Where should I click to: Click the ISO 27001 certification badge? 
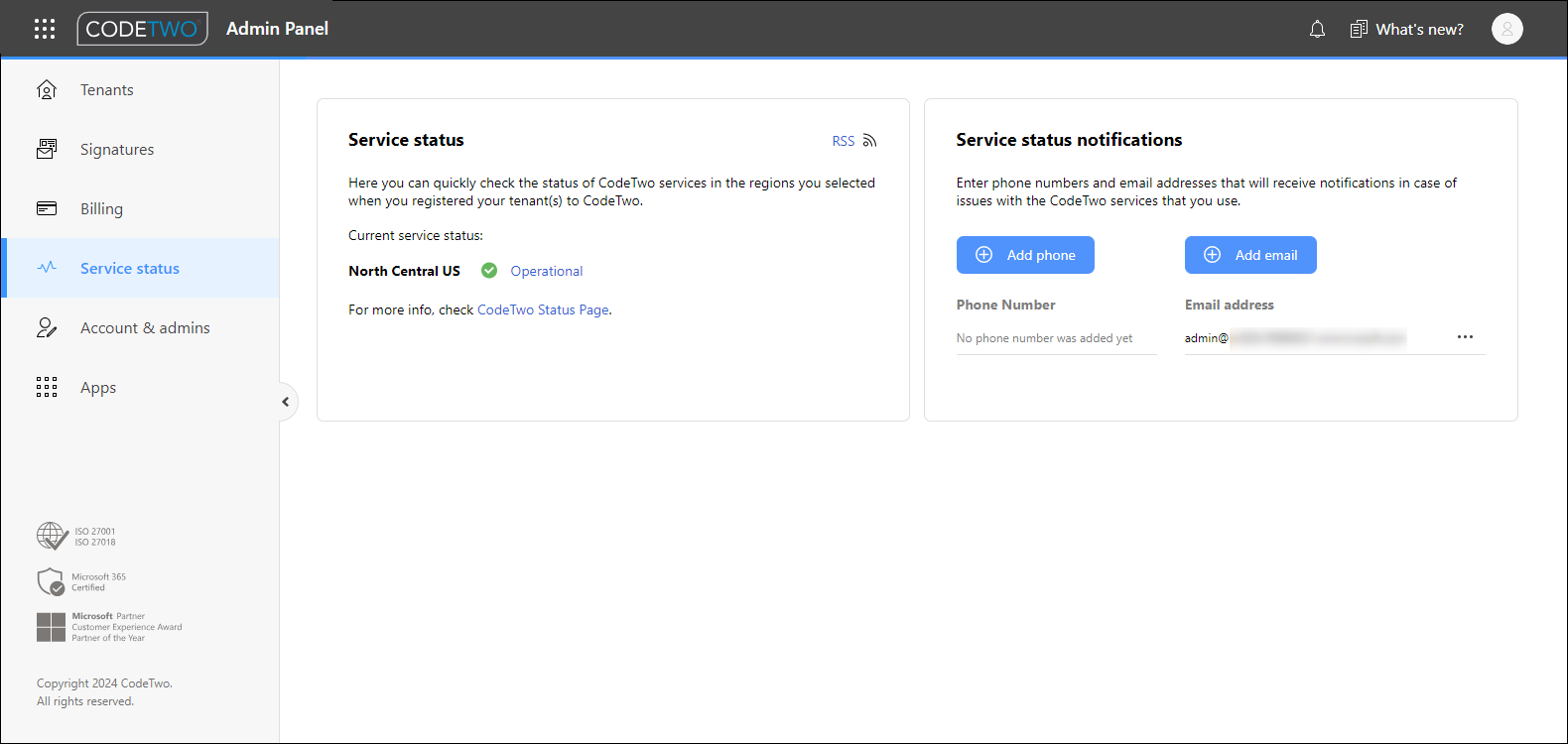coord(76,536)
